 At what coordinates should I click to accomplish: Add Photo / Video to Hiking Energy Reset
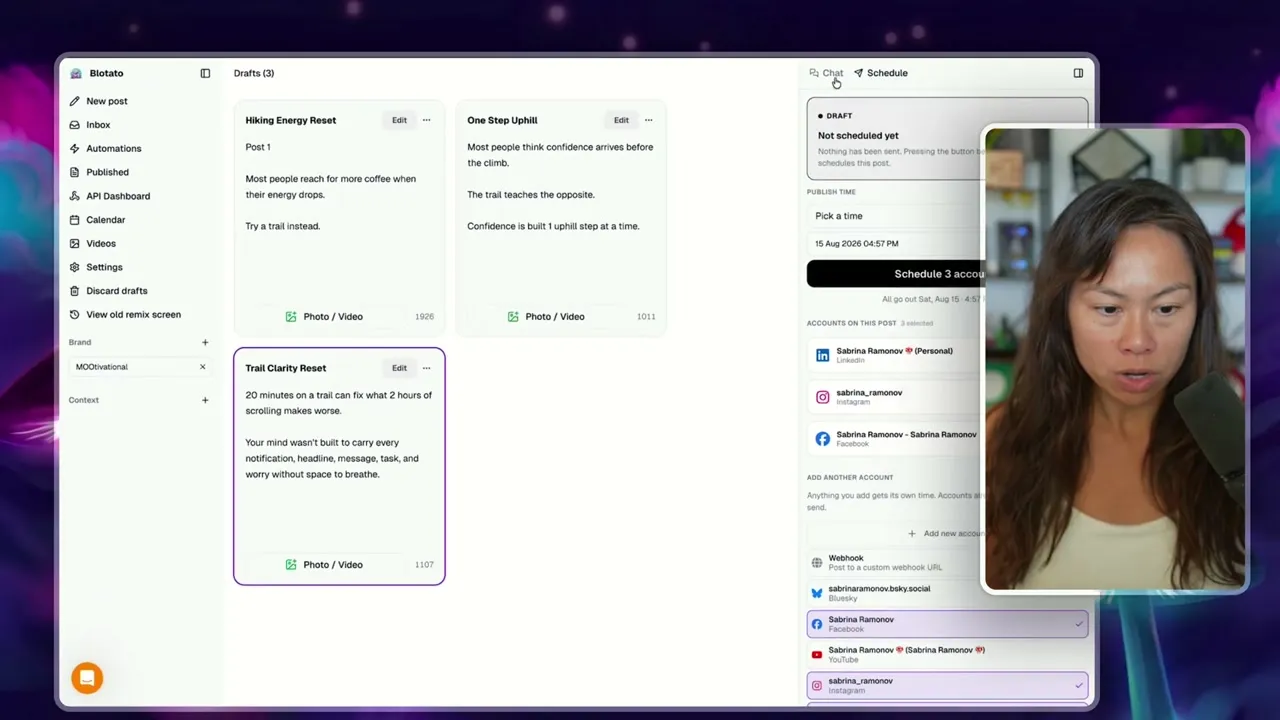point(324,316)
